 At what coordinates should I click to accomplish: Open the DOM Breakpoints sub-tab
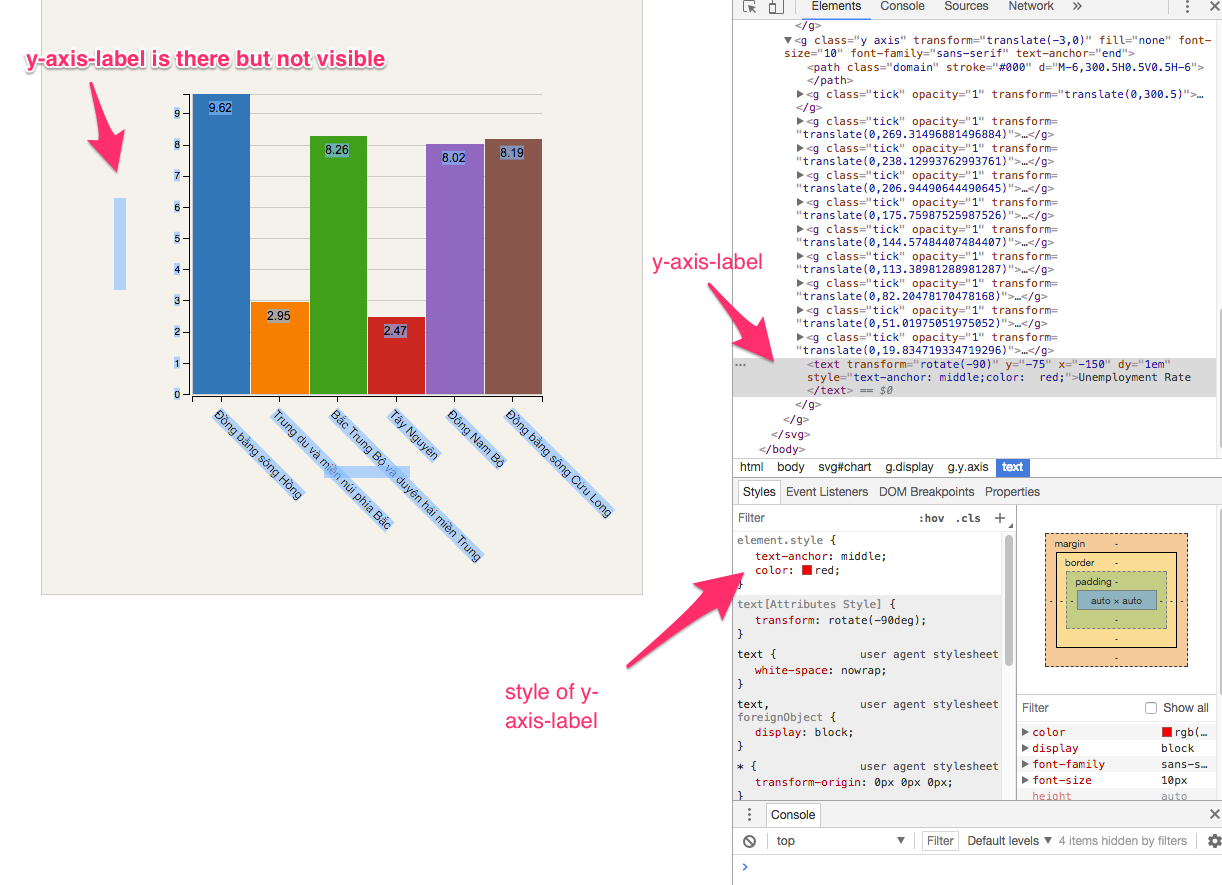pyautogui.click(x=926, y=492)
